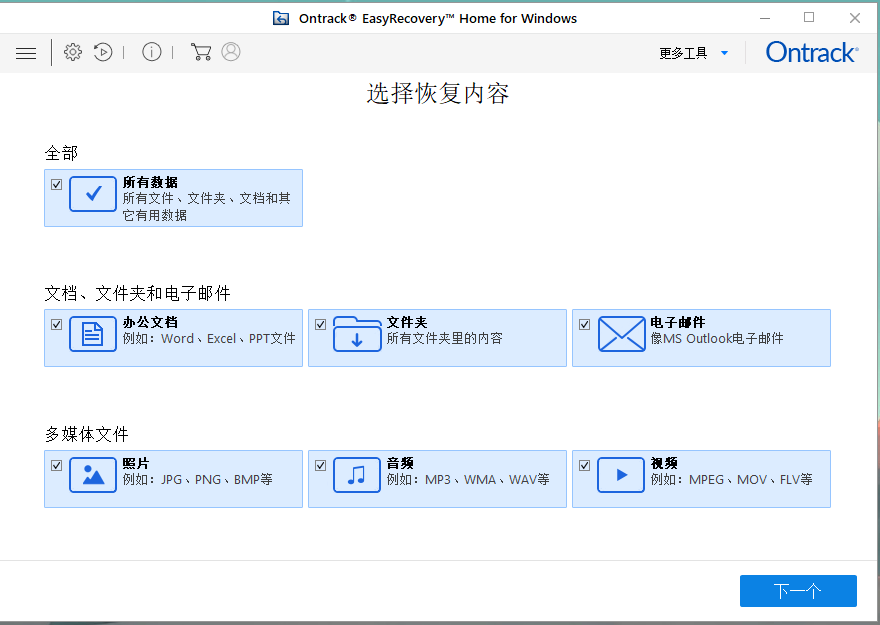Click the 全部 section label
The height and width of the screenshot is (625, 880).
click(x=61, y=153)
